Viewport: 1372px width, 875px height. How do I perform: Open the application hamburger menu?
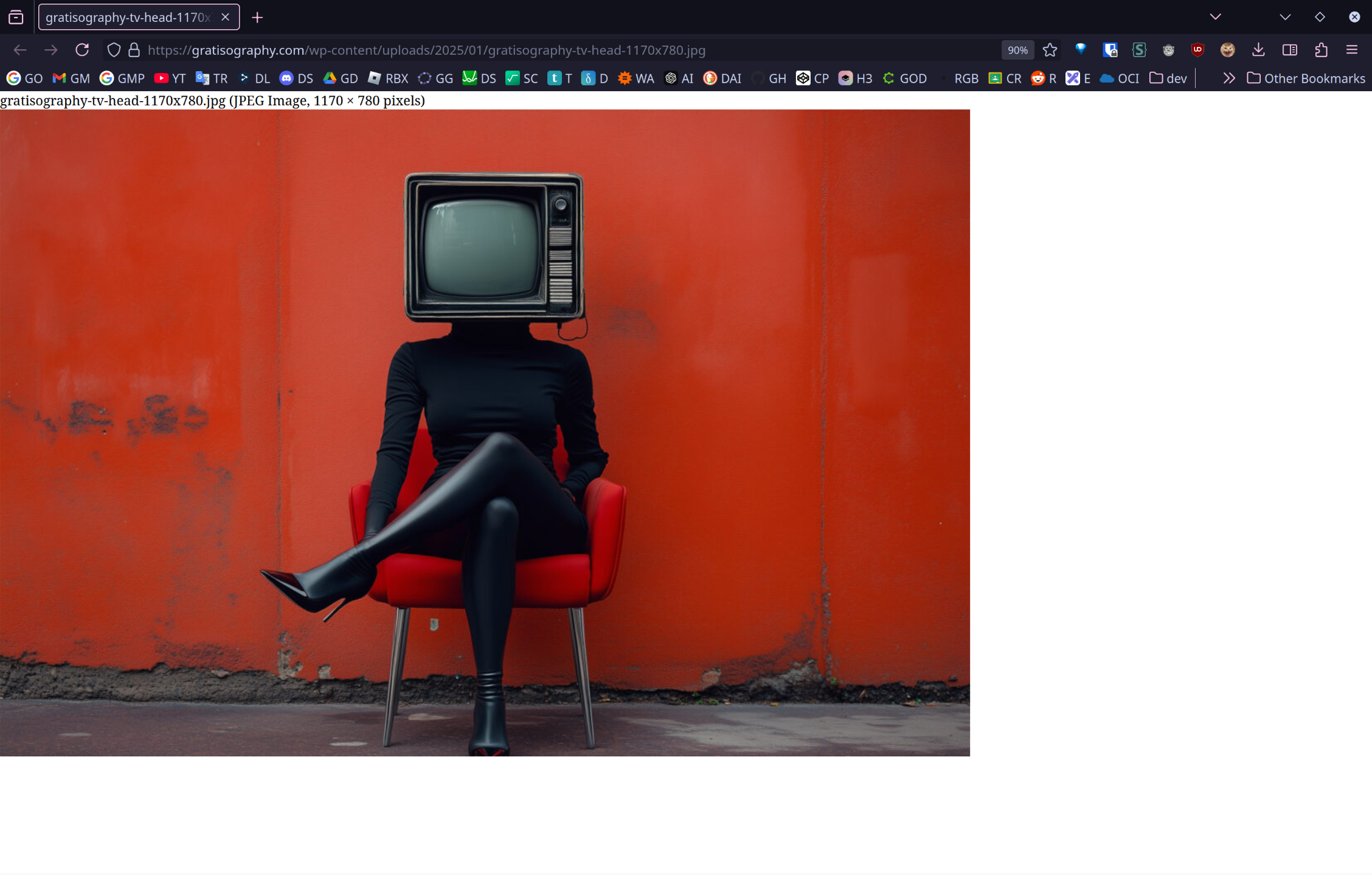[1351, 50]
